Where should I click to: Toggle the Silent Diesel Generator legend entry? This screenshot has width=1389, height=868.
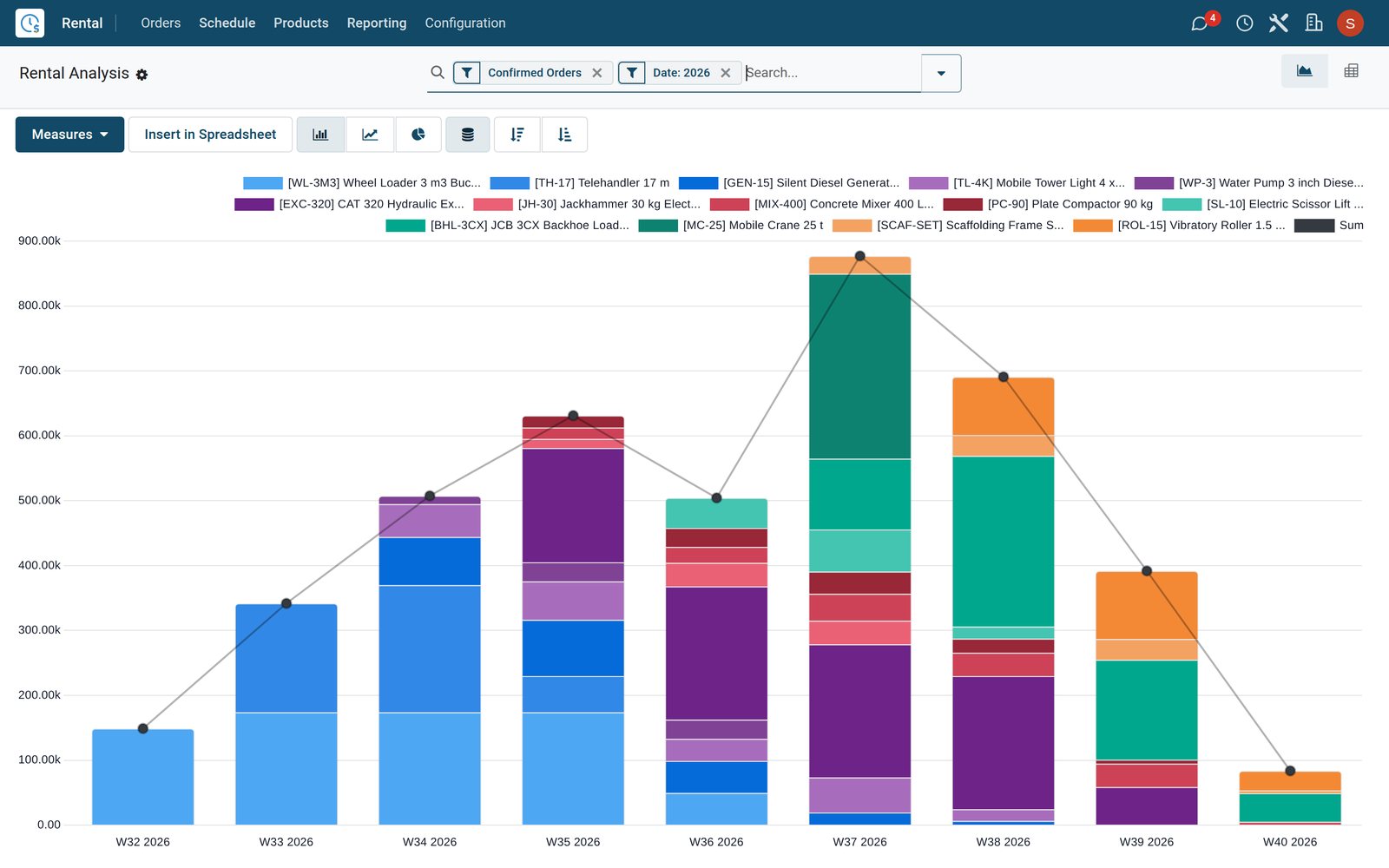tap(789, 183)
